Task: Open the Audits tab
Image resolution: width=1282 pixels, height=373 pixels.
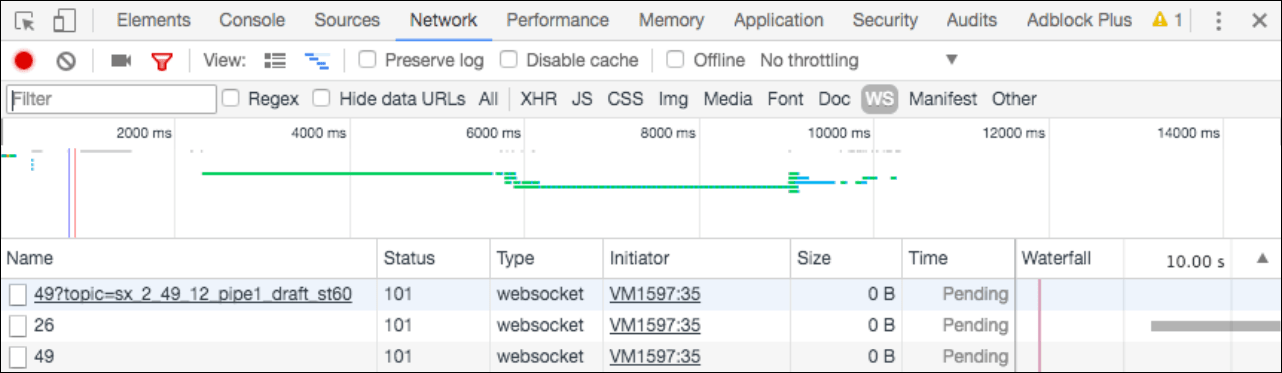Action: tap(972, 20)
